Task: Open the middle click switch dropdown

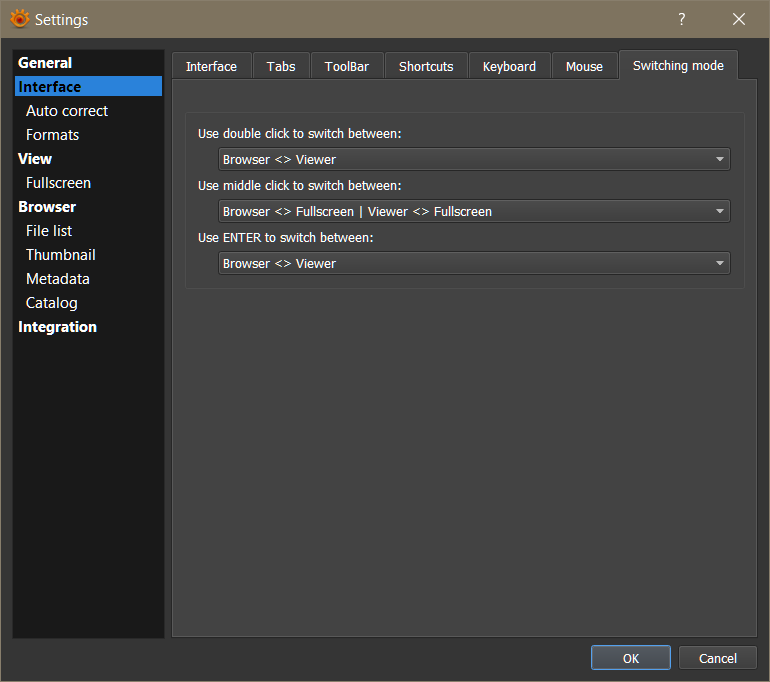Action: (474, 212)
